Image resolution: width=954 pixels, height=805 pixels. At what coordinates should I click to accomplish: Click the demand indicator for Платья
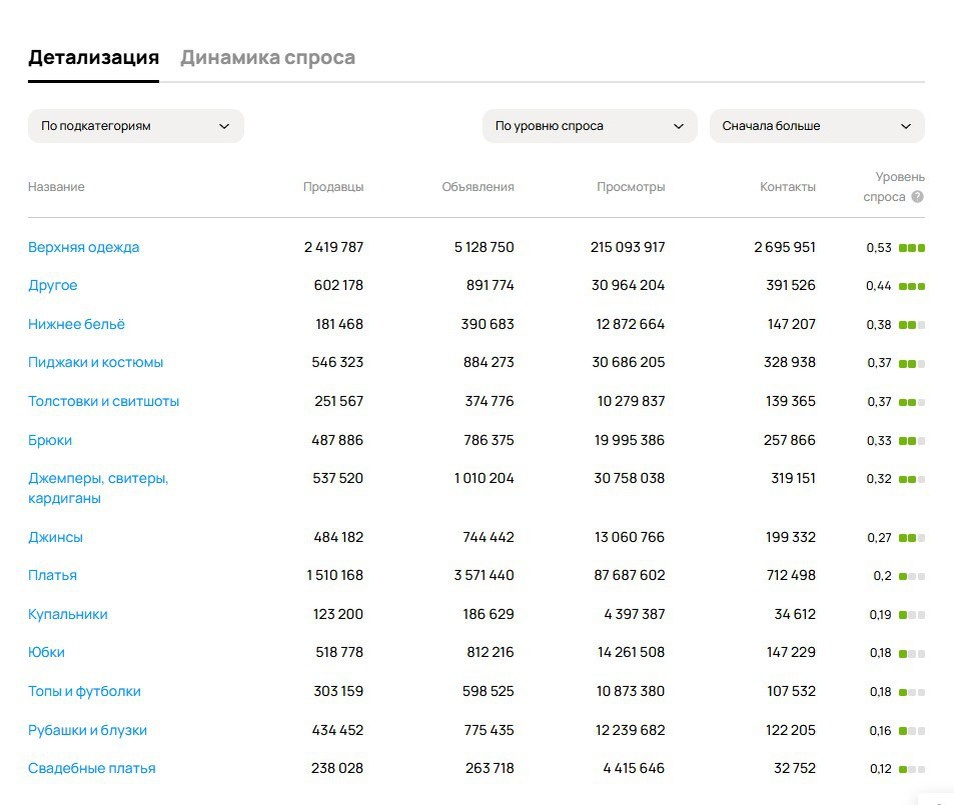pyautogui.click(x=912, y=576)
